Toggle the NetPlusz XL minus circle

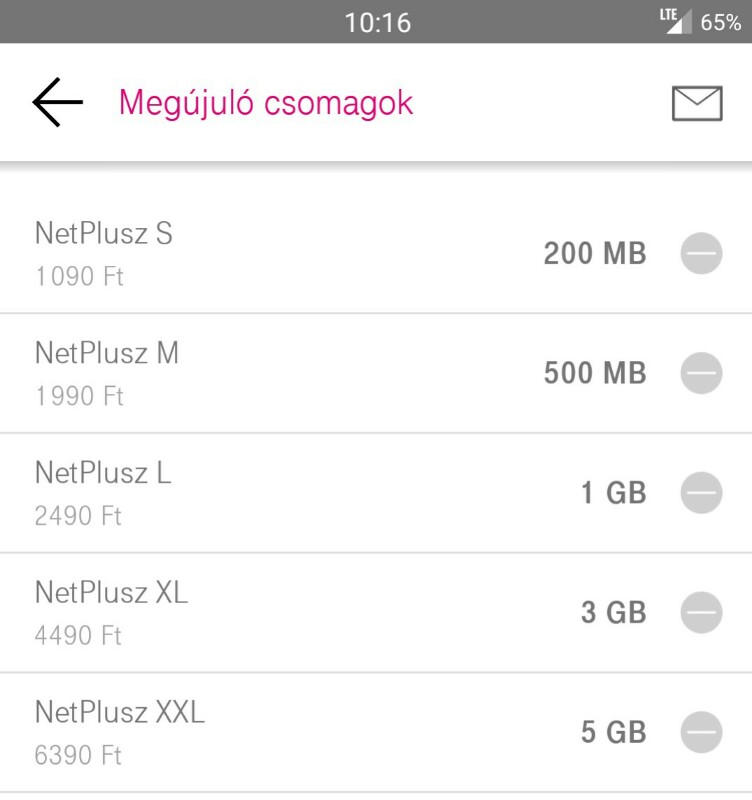point(701,612)
